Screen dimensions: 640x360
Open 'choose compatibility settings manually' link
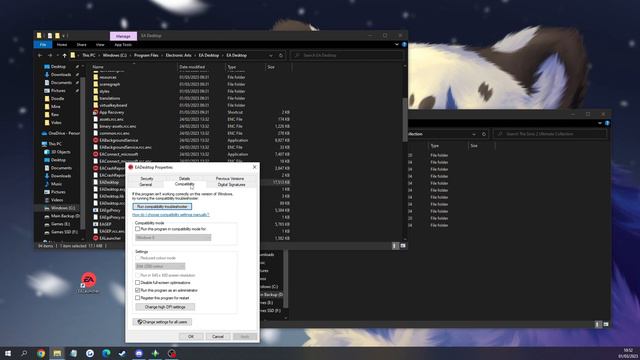pyautogui.click(x=171, y=215)
